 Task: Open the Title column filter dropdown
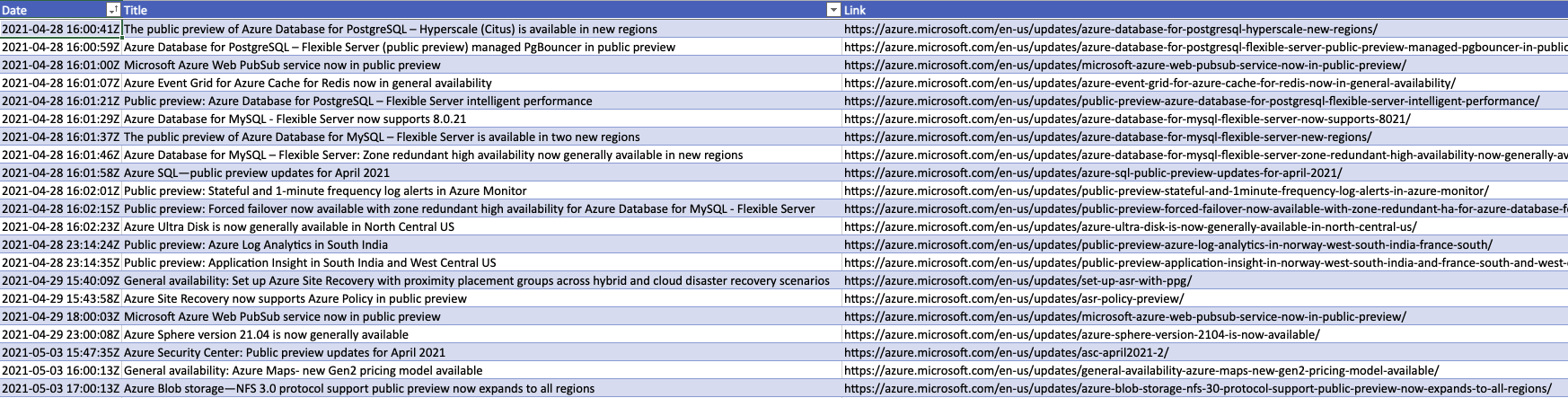click(x=832, y=10)
